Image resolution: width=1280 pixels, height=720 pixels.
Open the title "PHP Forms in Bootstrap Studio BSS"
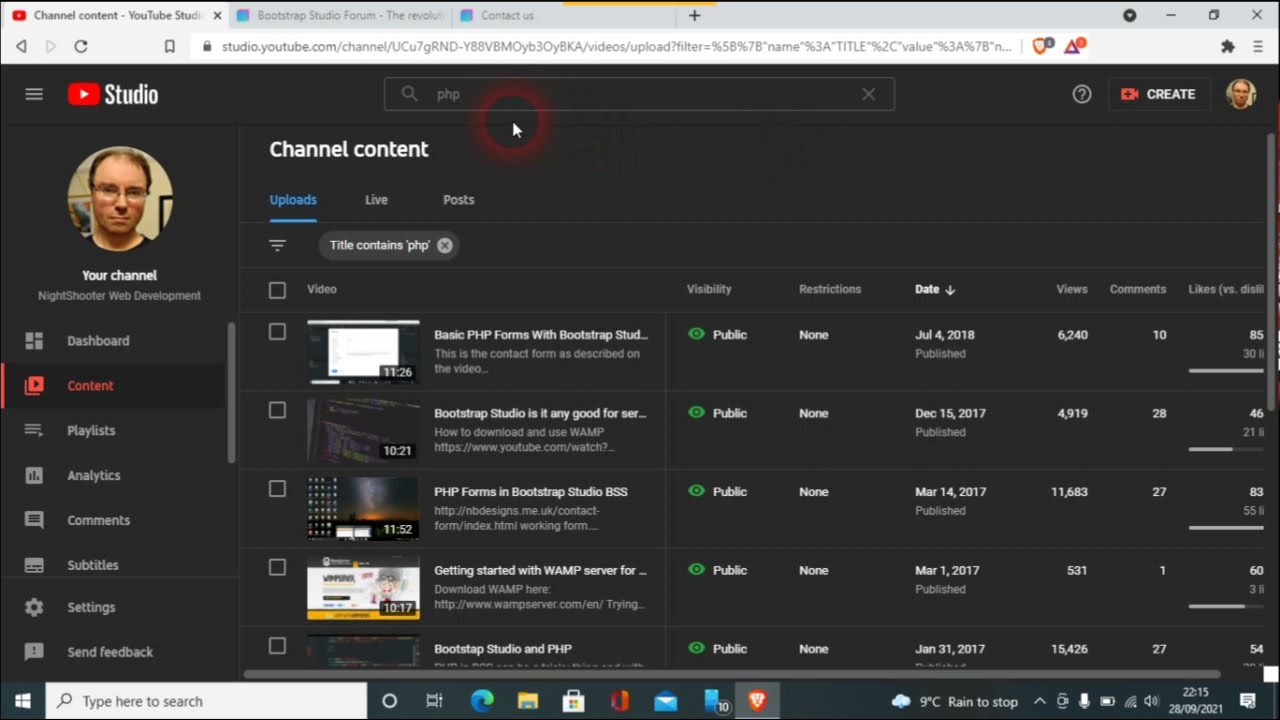click(531, 492)
